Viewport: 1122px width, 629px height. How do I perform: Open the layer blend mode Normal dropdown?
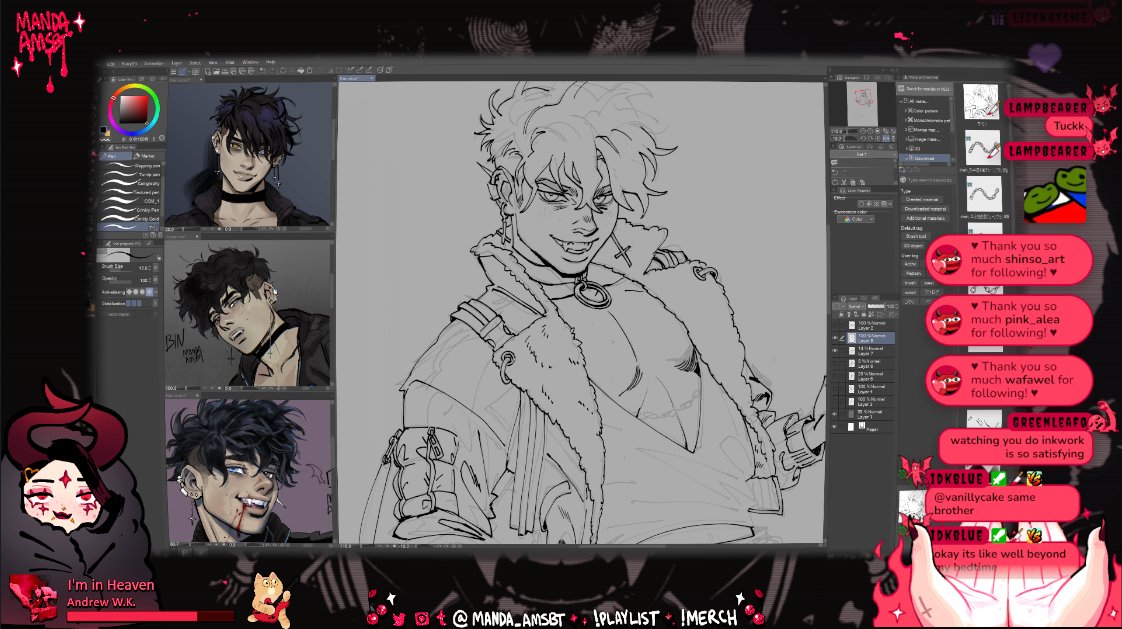857,306
